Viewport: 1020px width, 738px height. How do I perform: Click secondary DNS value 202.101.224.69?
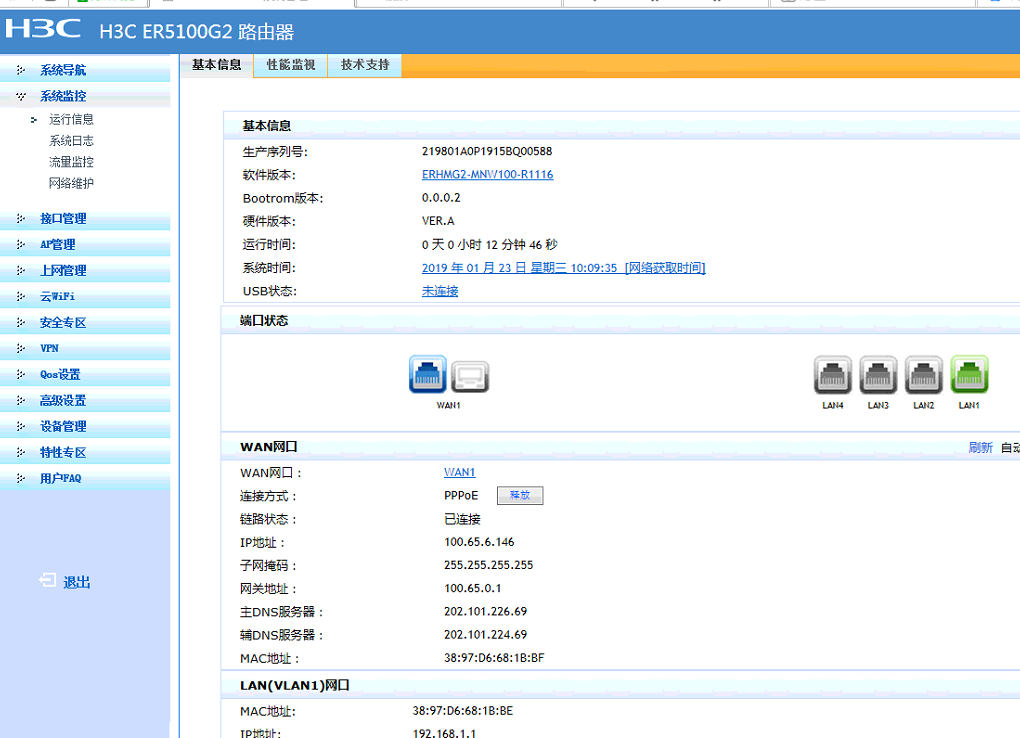point(485,635)
